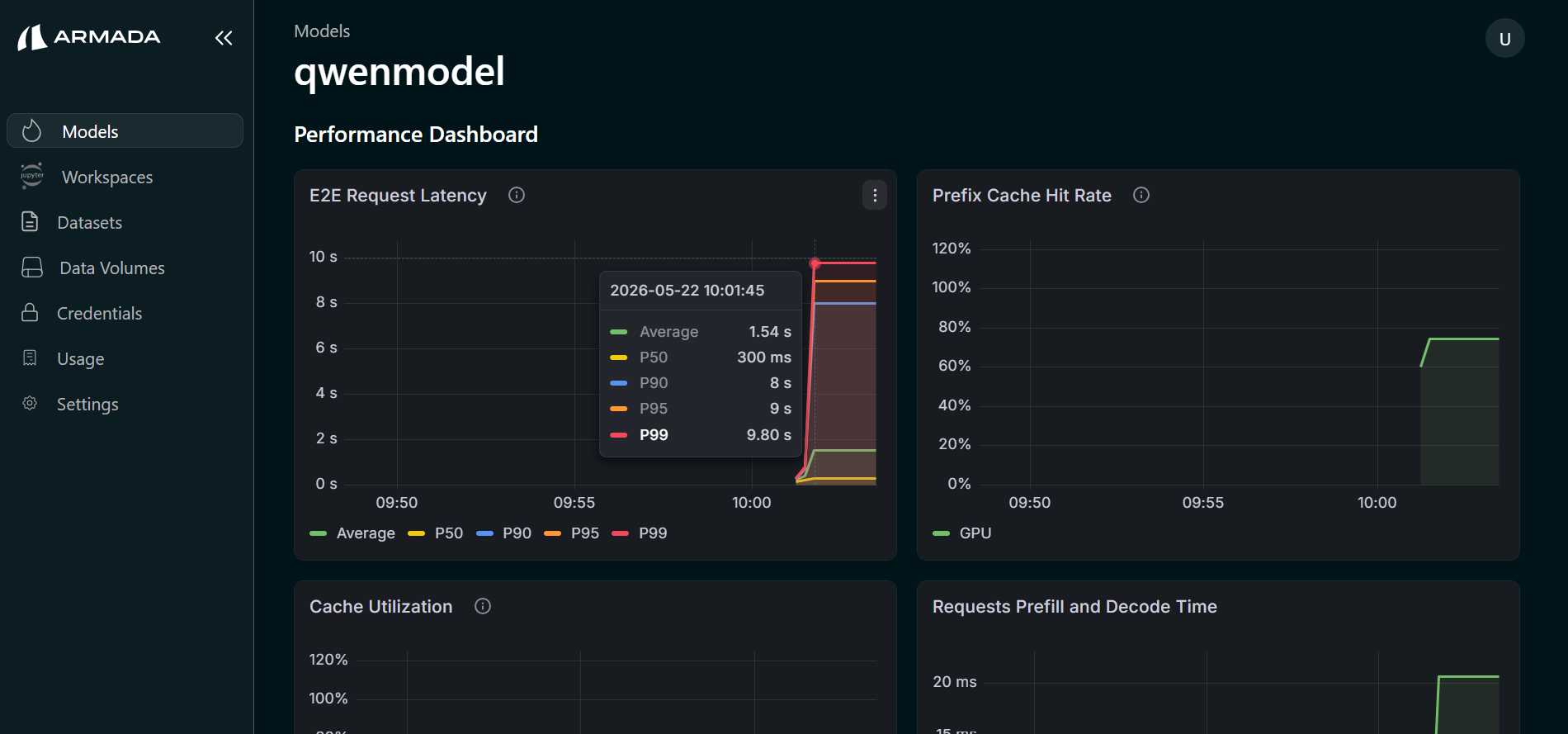Go to Datasets page
The width and height of the screenshot is (1568, 734).
click(89, 222)
